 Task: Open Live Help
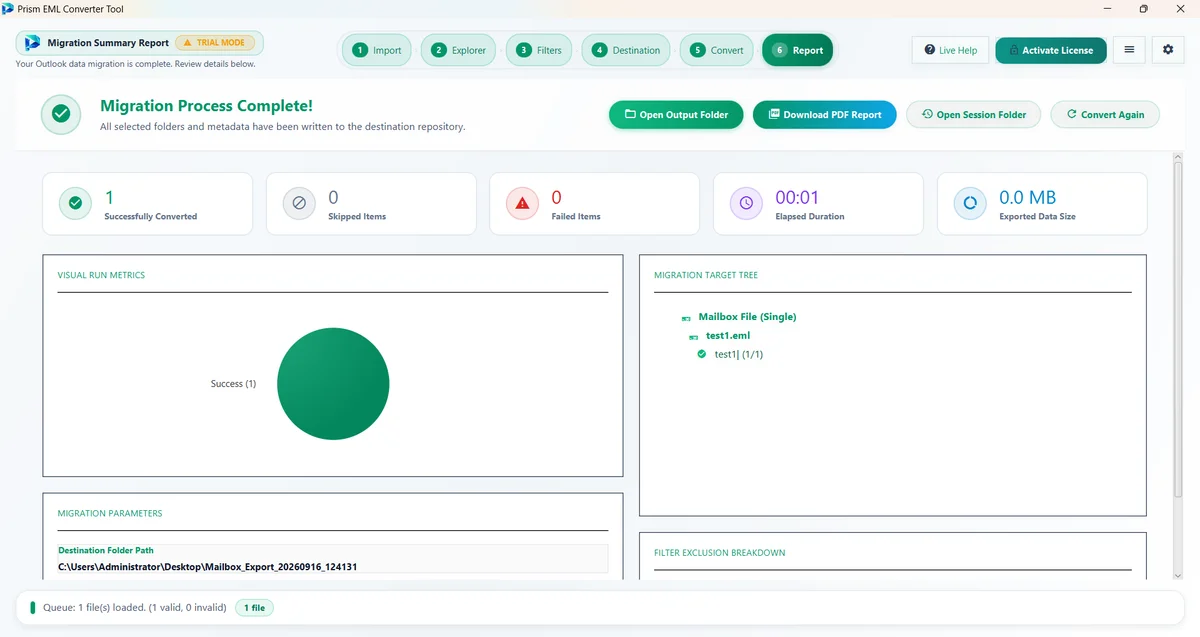tap(950, 50)
